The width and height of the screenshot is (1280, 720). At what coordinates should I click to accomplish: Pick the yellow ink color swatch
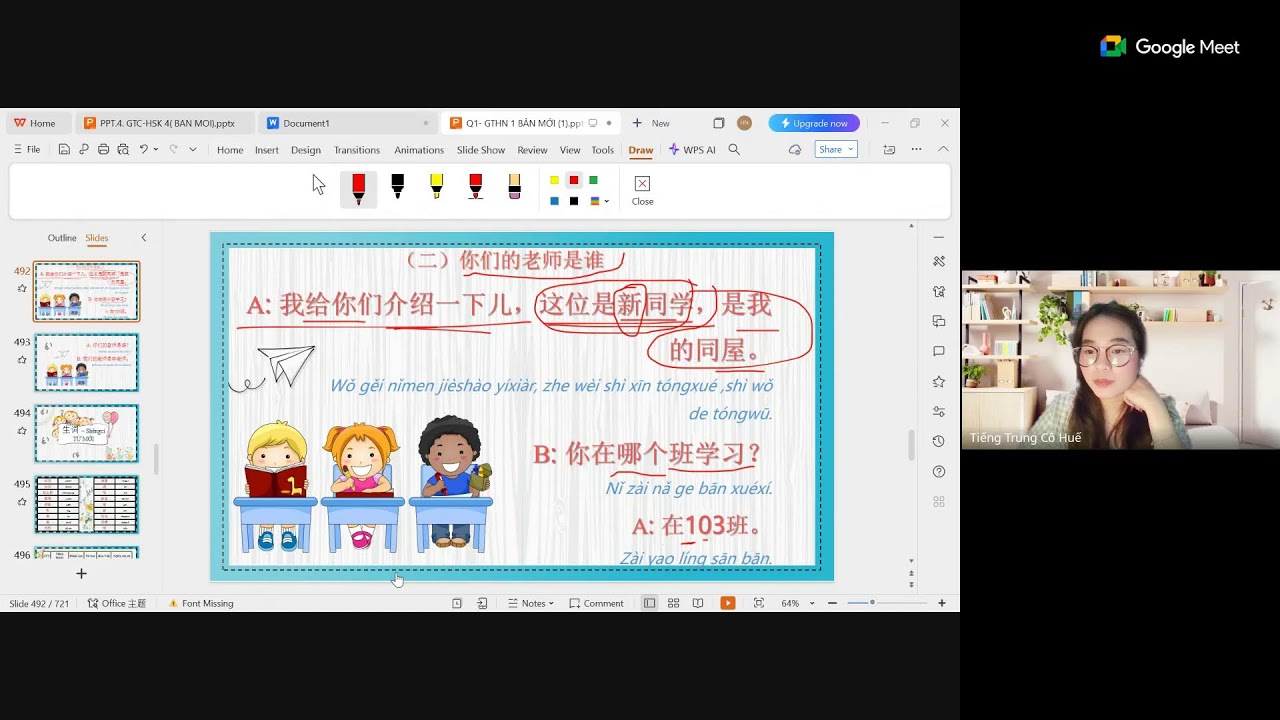(554, 181)
